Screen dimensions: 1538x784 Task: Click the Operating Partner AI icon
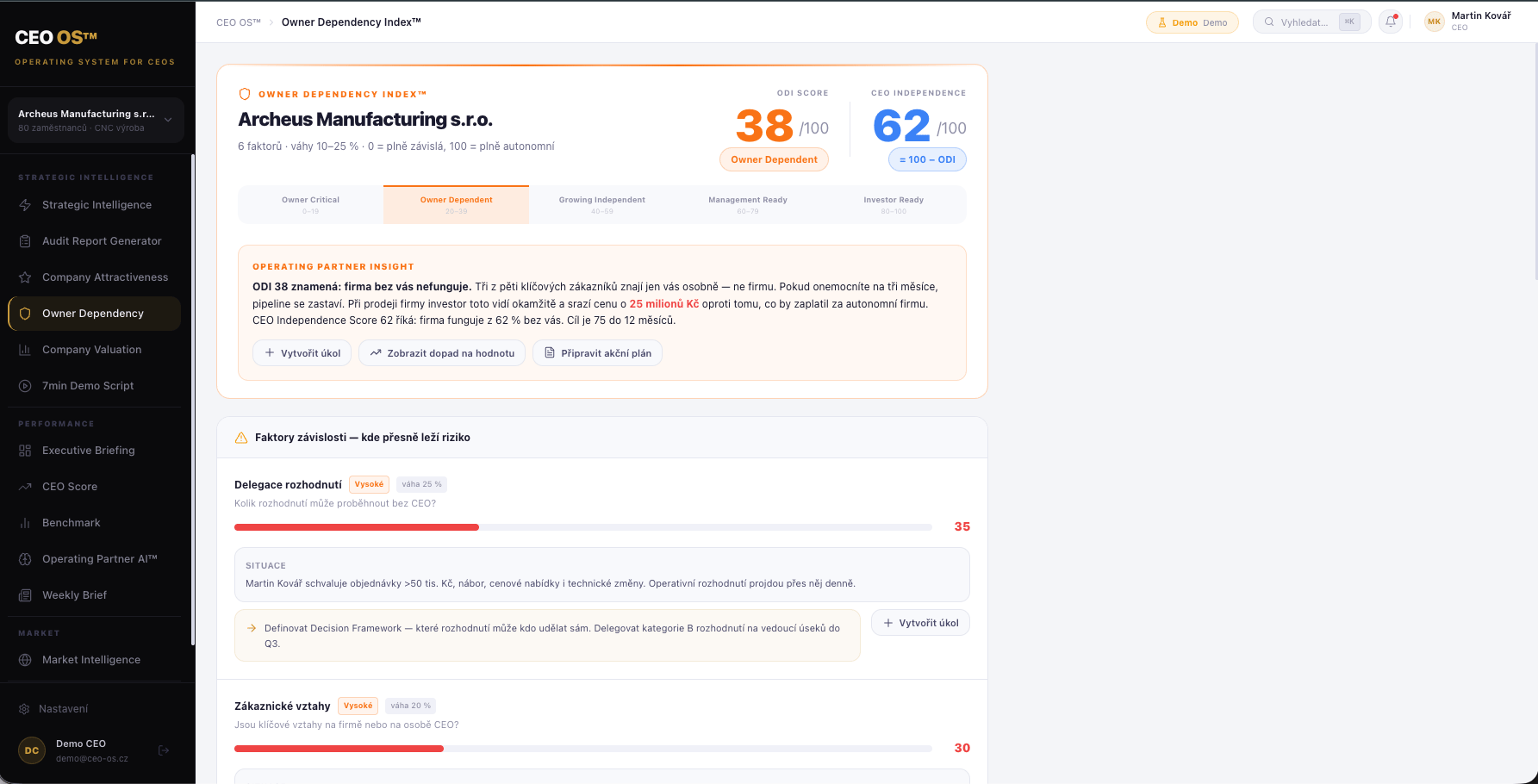click(x=25, y=559)
